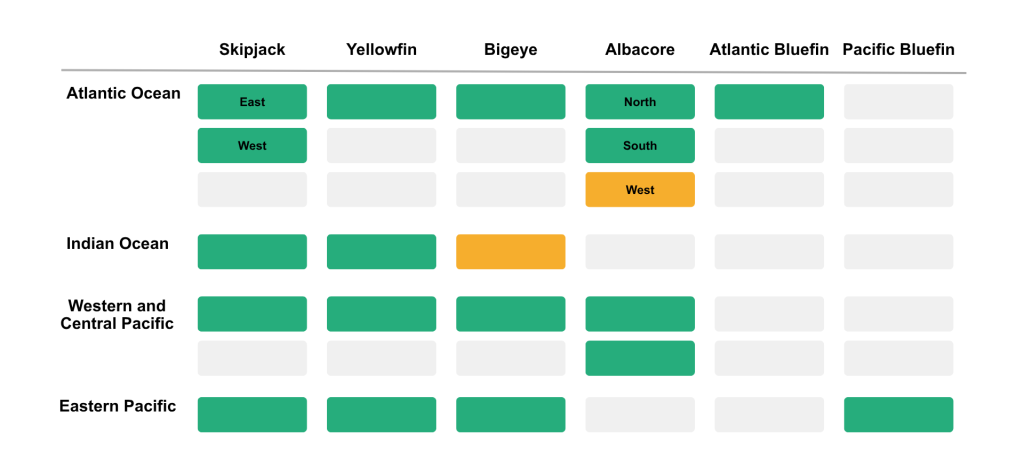The width and height of the screenshot is (1024, 476).
Task: Select the Albacore column header
Action: [x=640, y=50]
